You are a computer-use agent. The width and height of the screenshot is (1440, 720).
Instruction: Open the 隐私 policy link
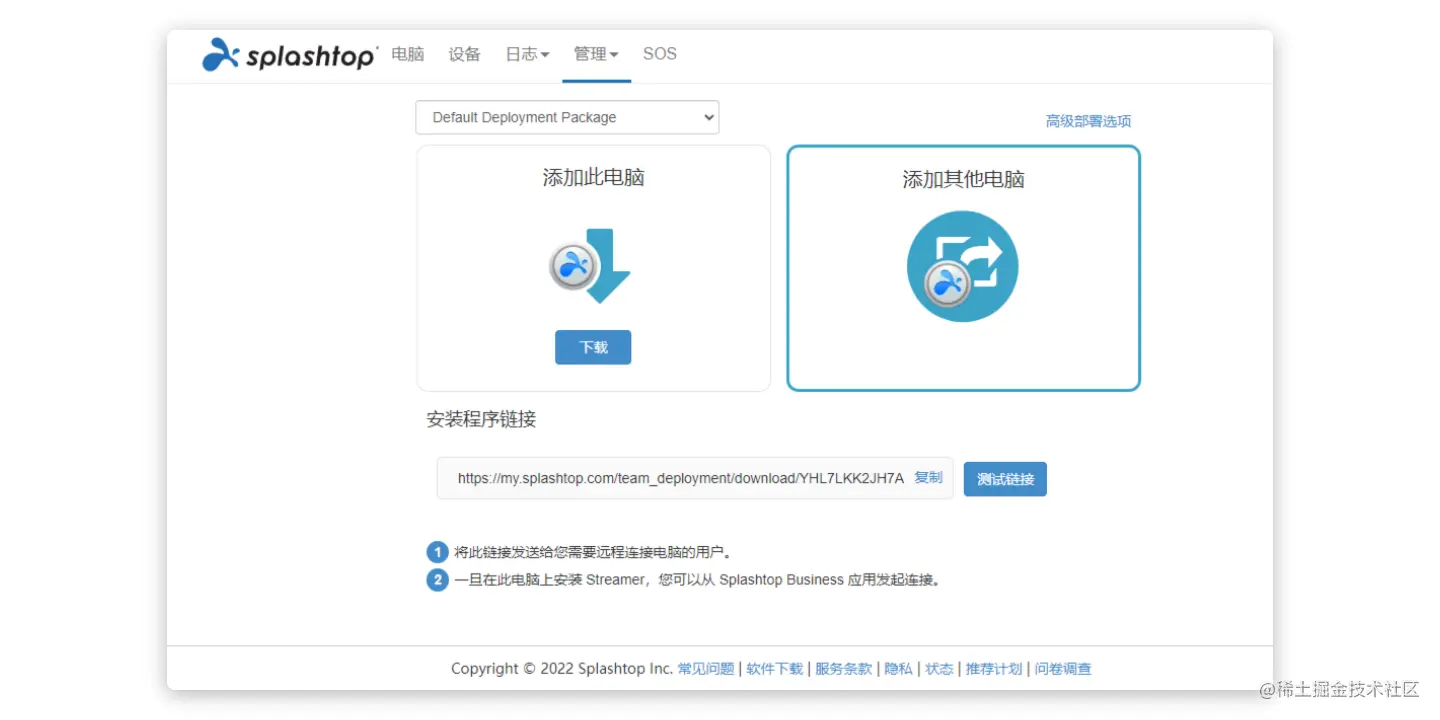898,668
